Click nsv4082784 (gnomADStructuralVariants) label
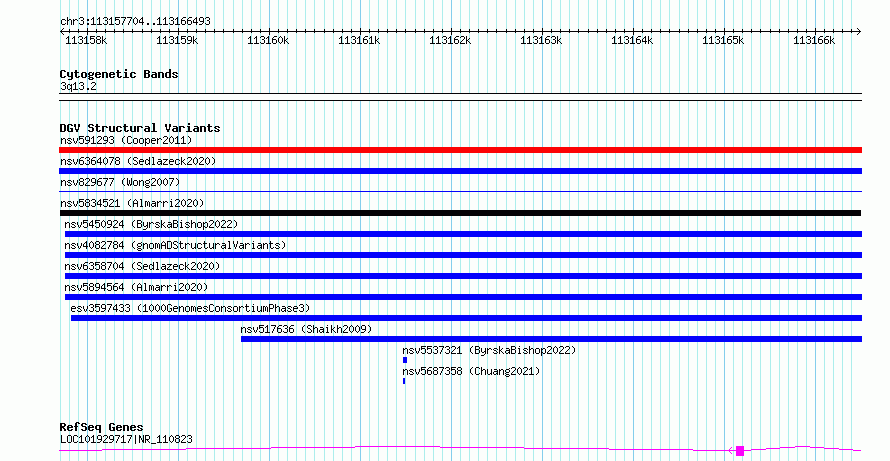The width and height of the screenshot is (890, 461). point(175,245)
